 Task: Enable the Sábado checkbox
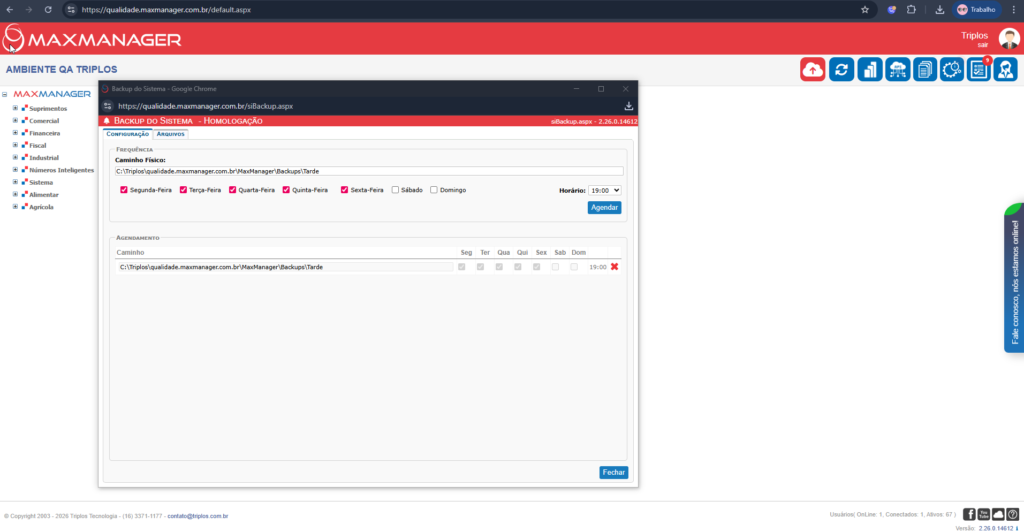click(396, 190)
